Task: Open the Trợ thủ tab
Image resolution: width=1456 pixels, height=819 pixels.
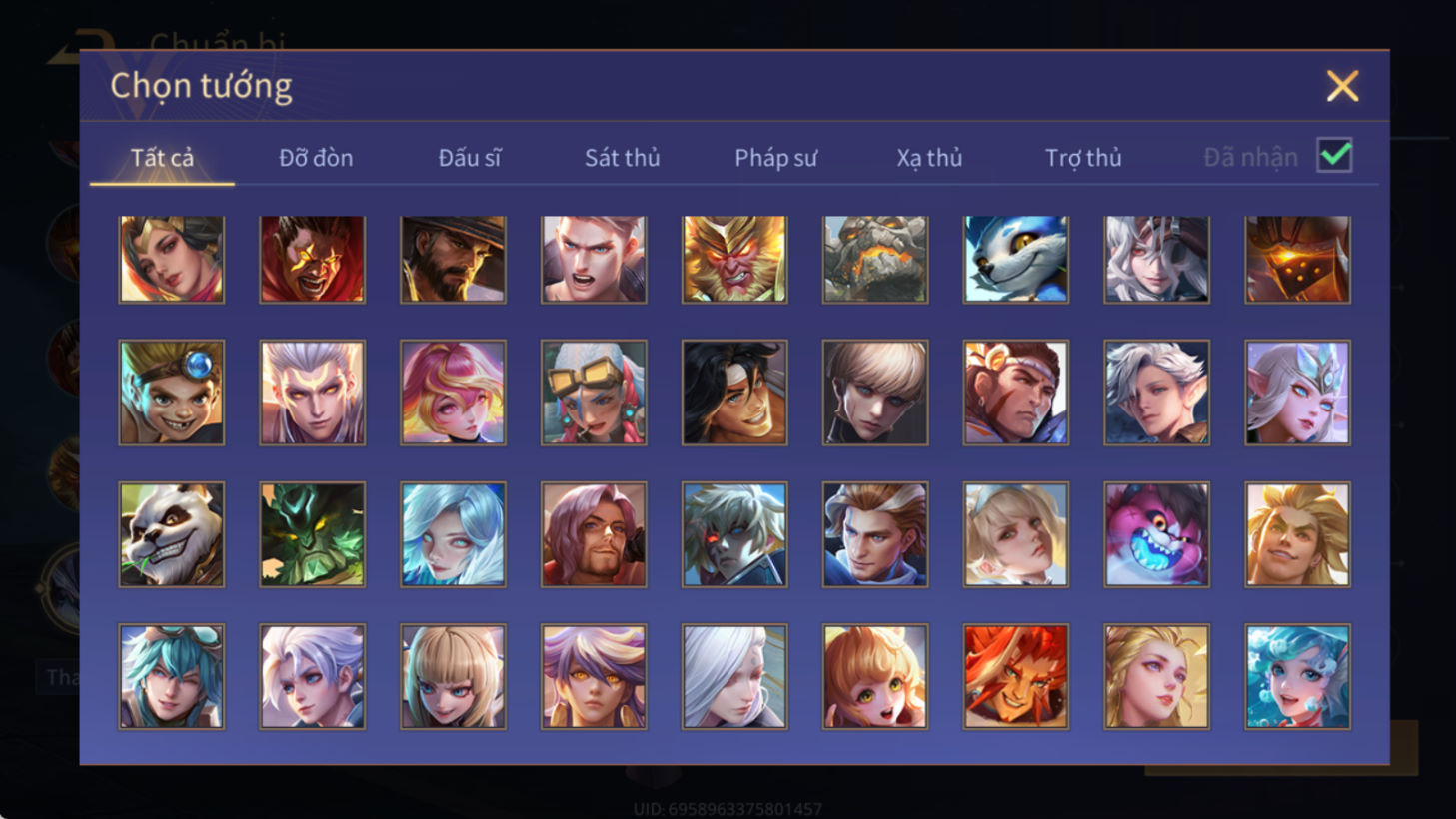Action: 1083,158
